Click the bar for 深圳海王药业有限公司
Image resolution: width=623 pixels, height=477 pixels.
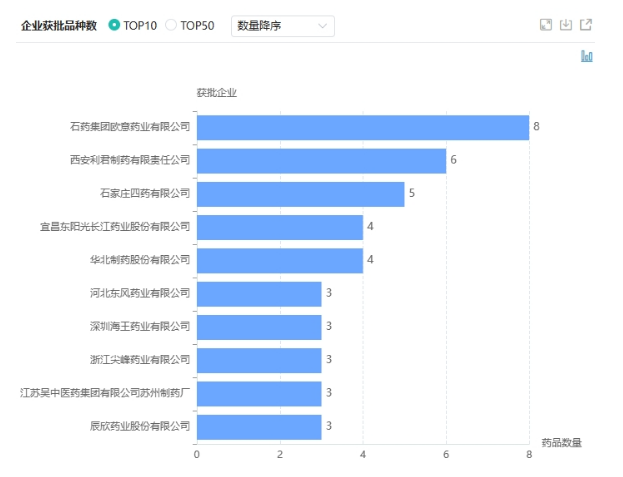(259, 328)
